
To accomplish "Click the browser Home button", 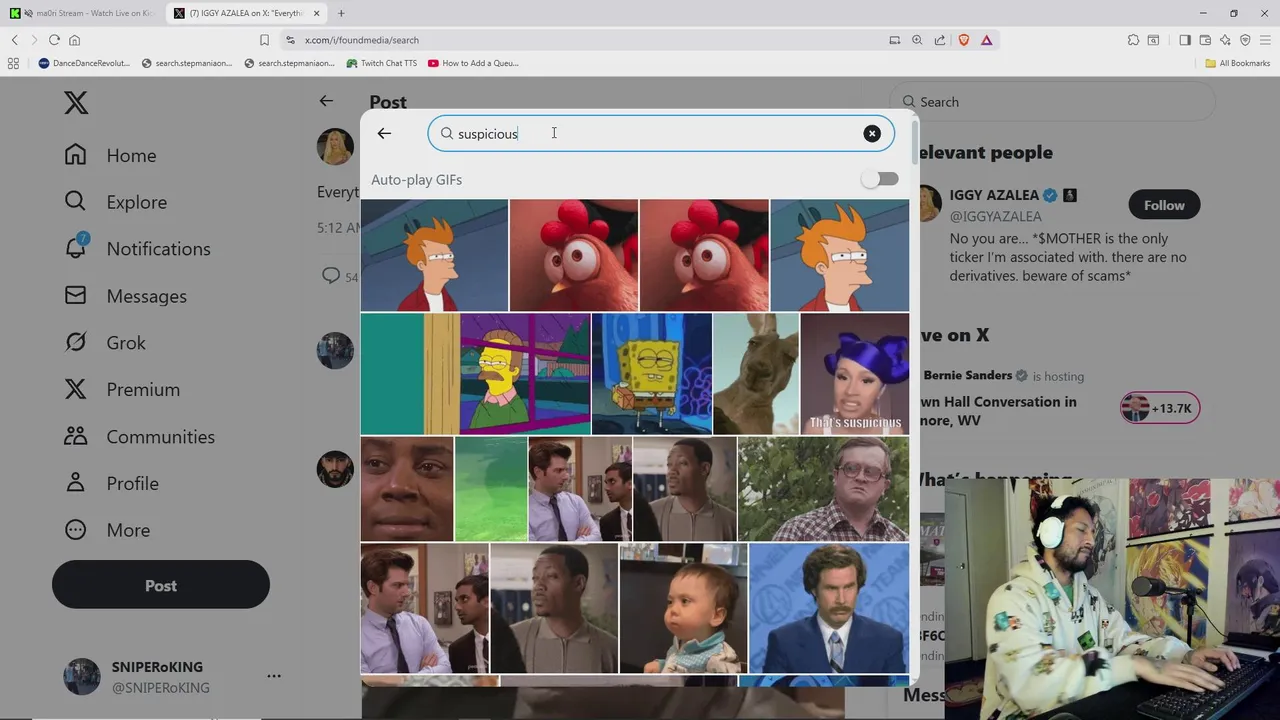I will tap(74, 40).
